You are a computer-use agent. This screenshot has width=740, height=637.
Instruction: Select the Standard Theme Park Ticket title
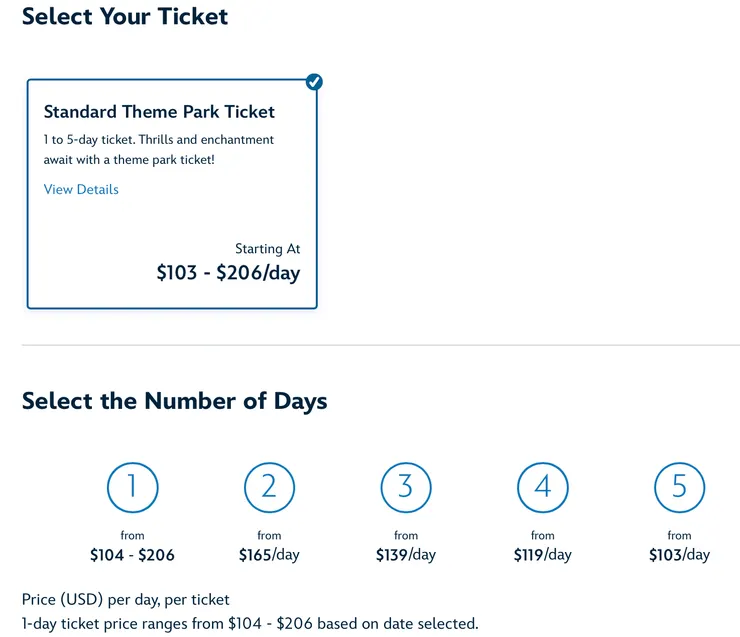pos(159,112)
